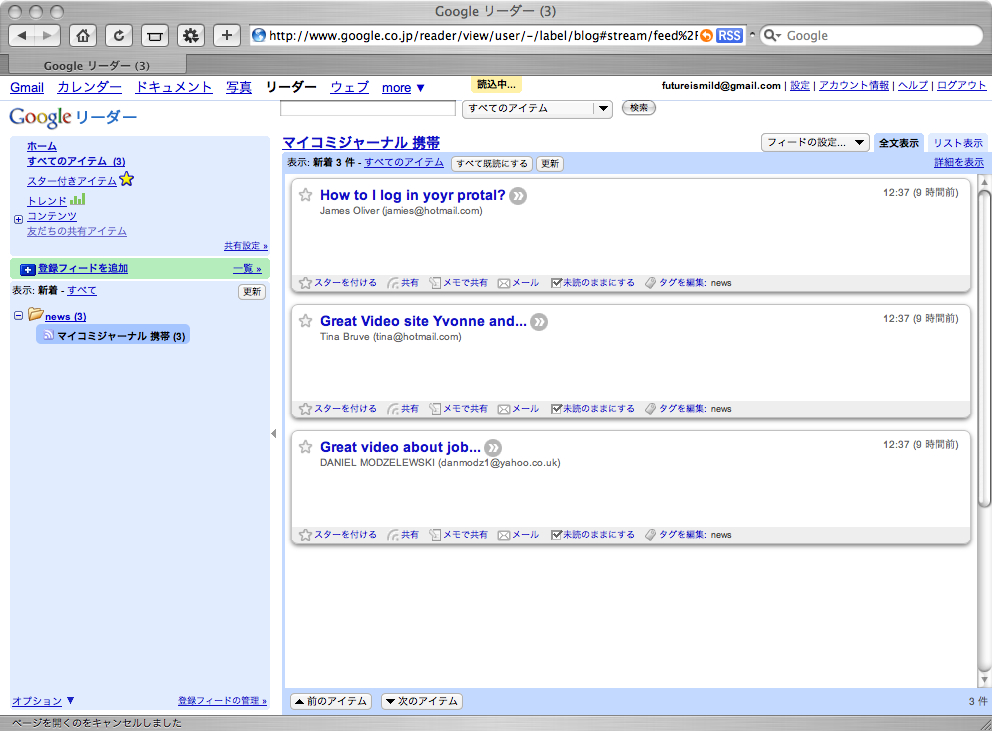
Task: Click the scrollbar down arrow of the item list
Action: (x=984, y=680)
